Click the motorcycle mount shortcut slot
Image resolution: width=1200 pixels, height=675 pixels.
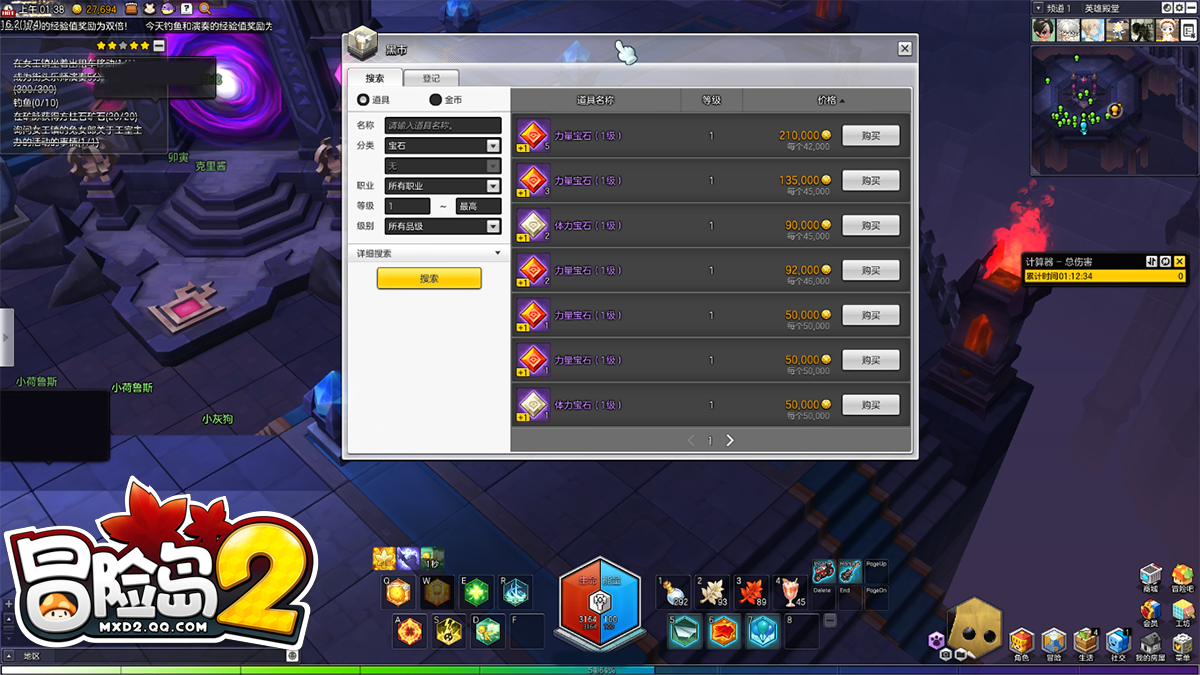824,571
